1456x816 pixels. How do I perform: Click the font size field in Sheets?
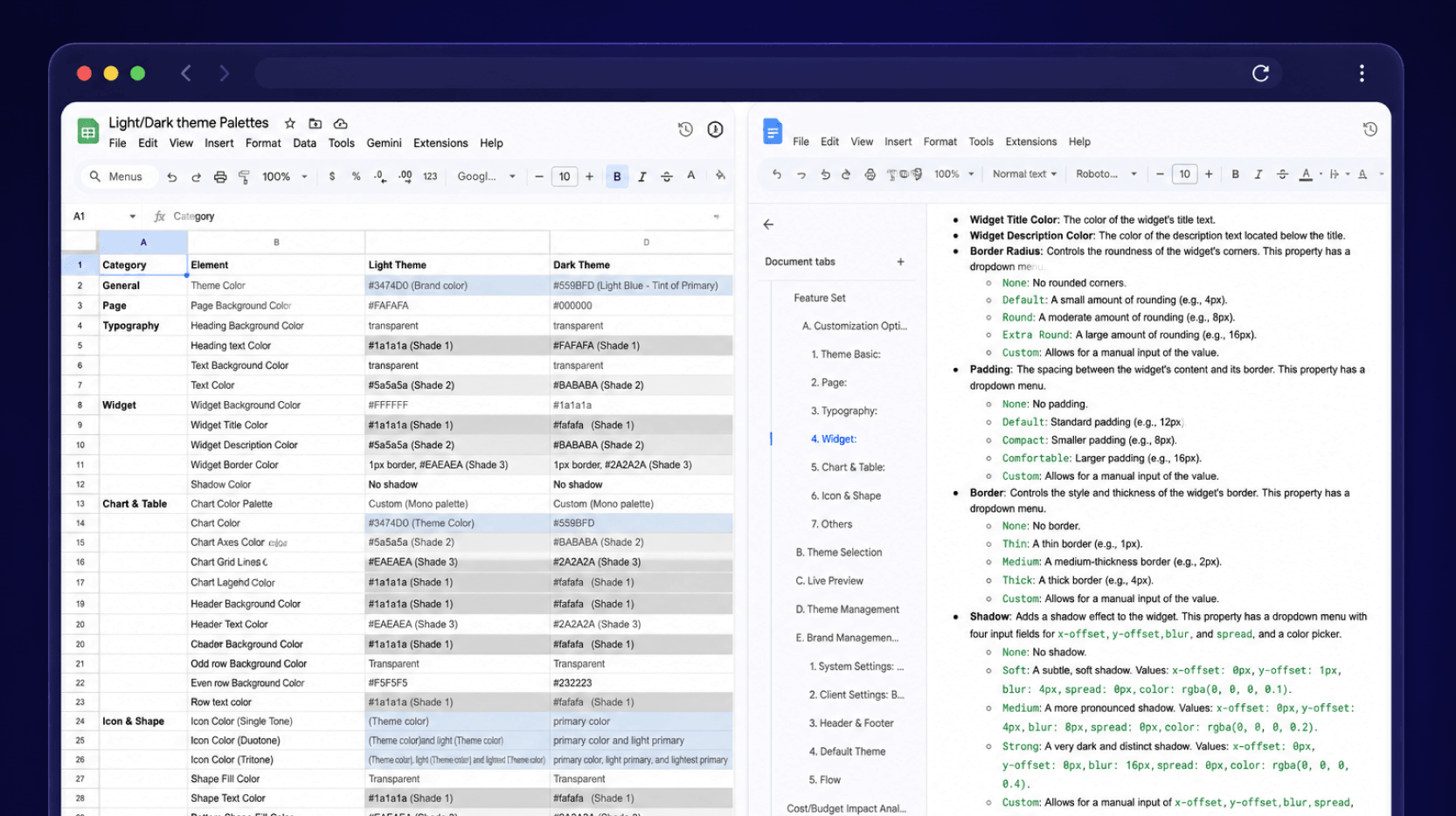(x=565, y=176)
